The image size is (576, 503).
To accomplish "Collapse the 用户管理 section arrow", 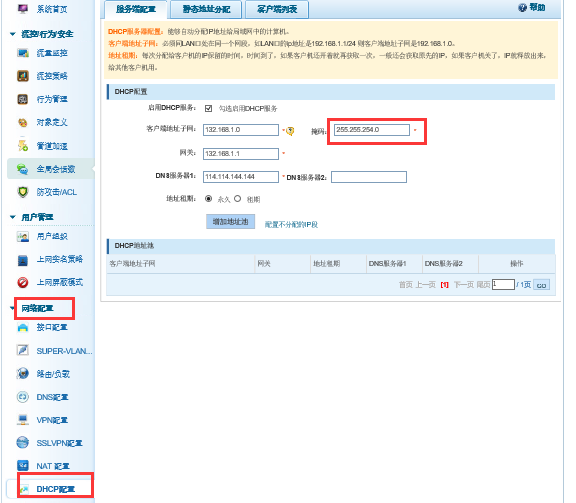I will pyautogui.click(x=13, y=217).
